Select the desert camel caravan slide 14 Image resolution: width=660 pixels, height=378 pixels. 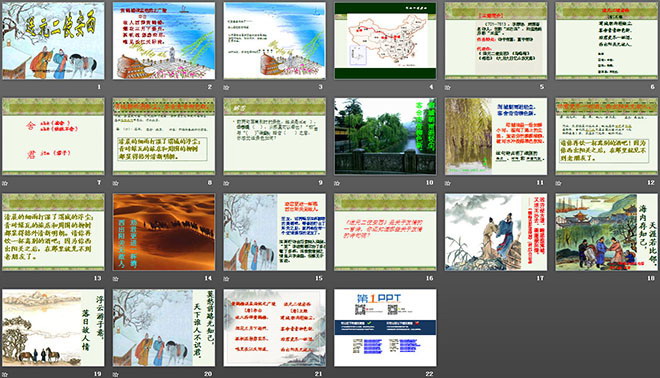[x=164, y=232]
